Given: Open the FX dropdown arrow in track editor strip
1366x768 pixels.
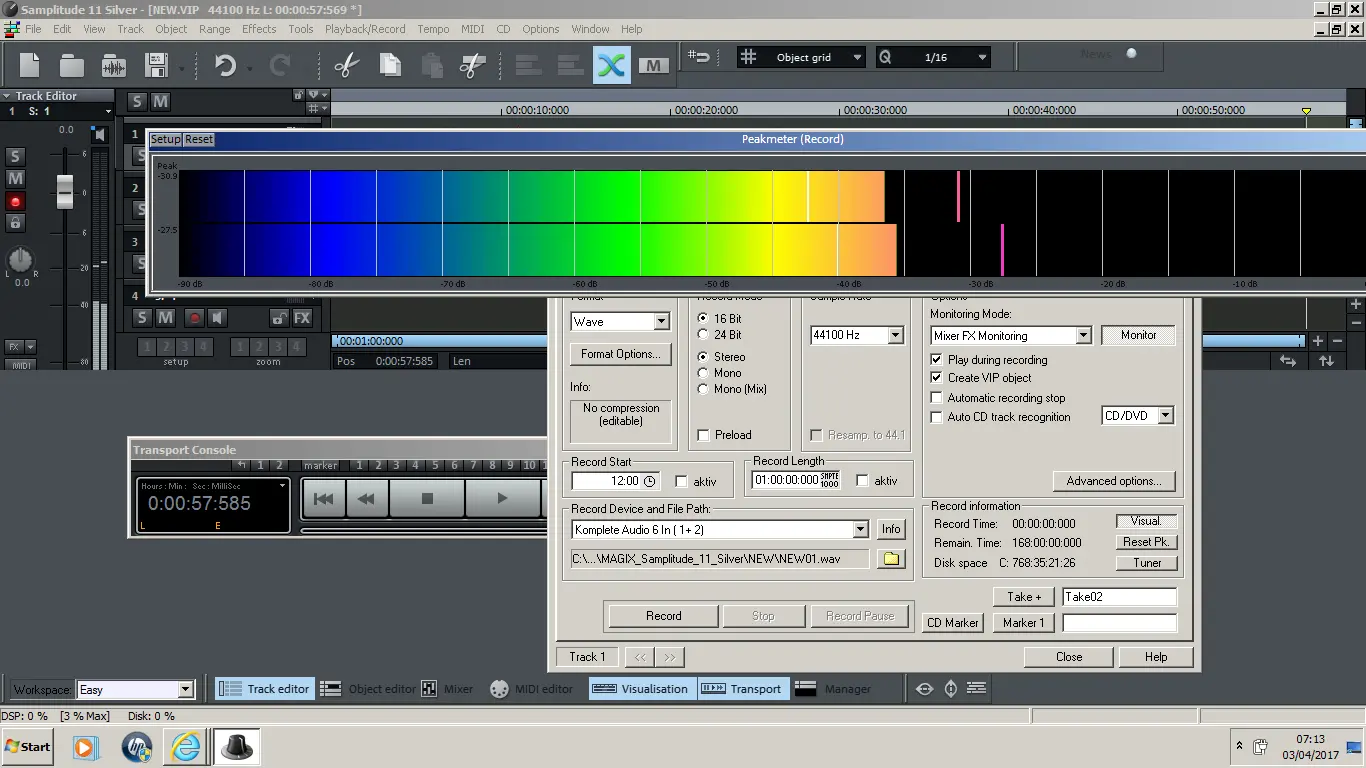Looking at the screenshot, I should tap(30, 347).
